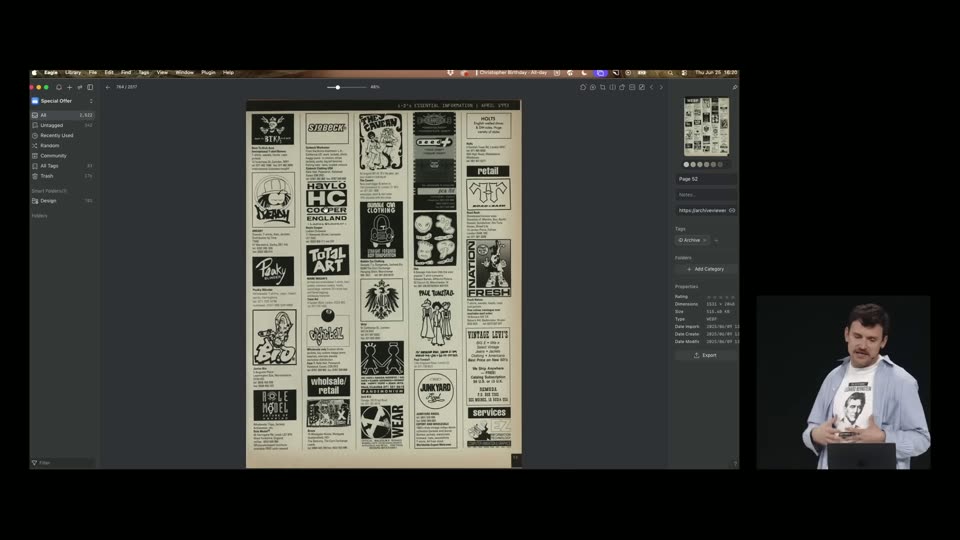The image size is (960, 540).
Task: Click the 764 image counter text
Action: (x=127, y=87)
